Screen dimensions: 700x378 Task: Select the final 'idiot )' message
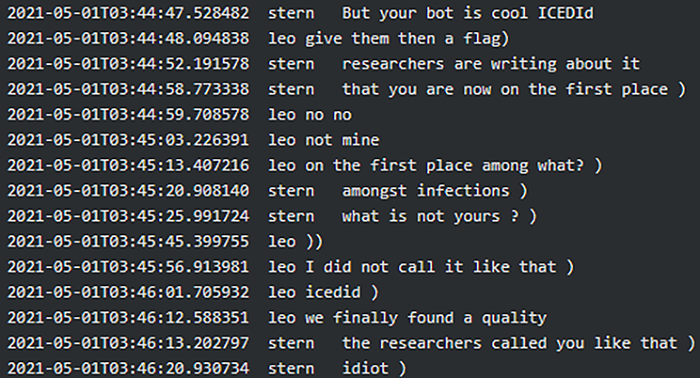(x=374, y=369)
